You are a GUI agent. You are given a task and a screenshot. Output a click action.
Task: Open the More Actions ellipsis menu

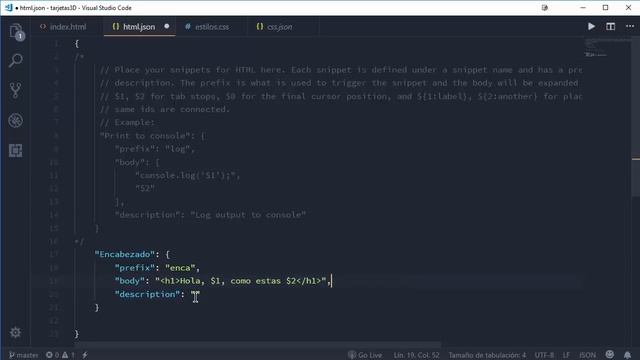pyautogui.click(x=630, y=27)
